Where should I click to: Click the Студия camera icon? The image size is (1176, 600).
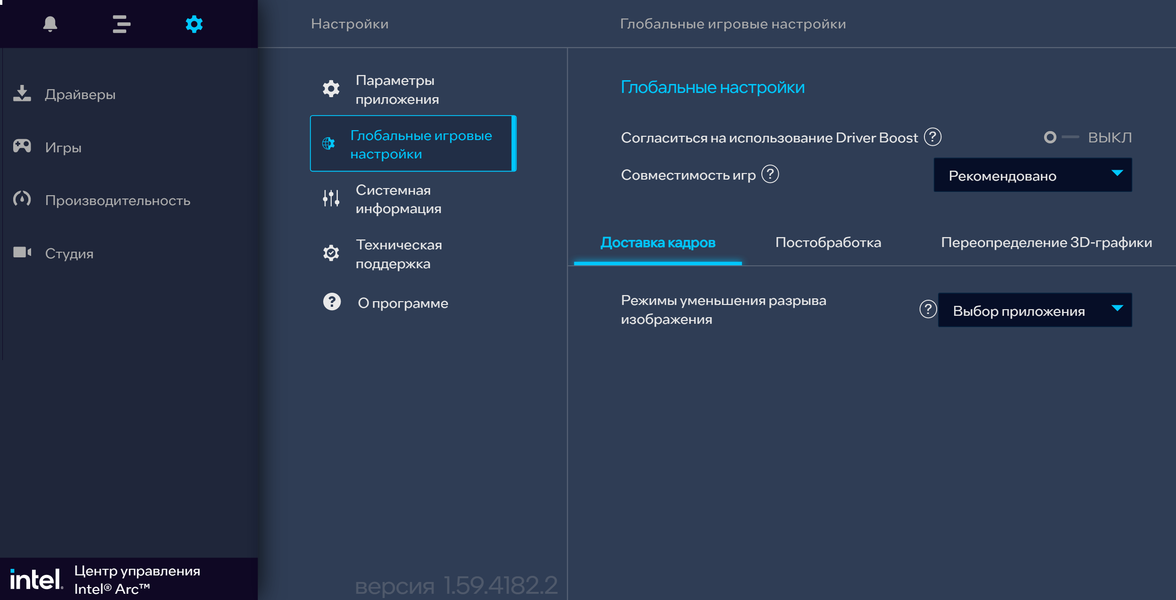pyautogui.click(x=22, y=253)
